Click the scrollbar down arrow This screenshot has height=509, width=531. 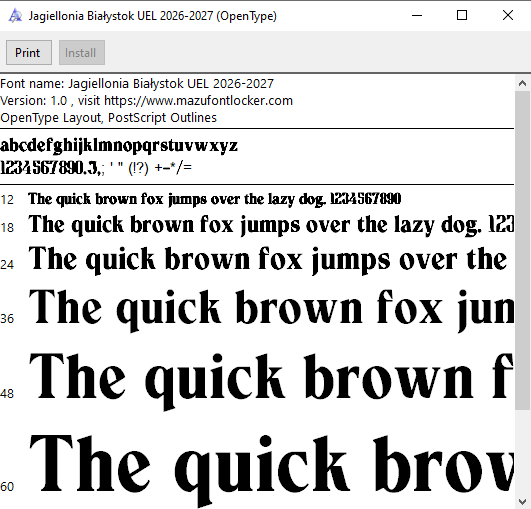522,501
